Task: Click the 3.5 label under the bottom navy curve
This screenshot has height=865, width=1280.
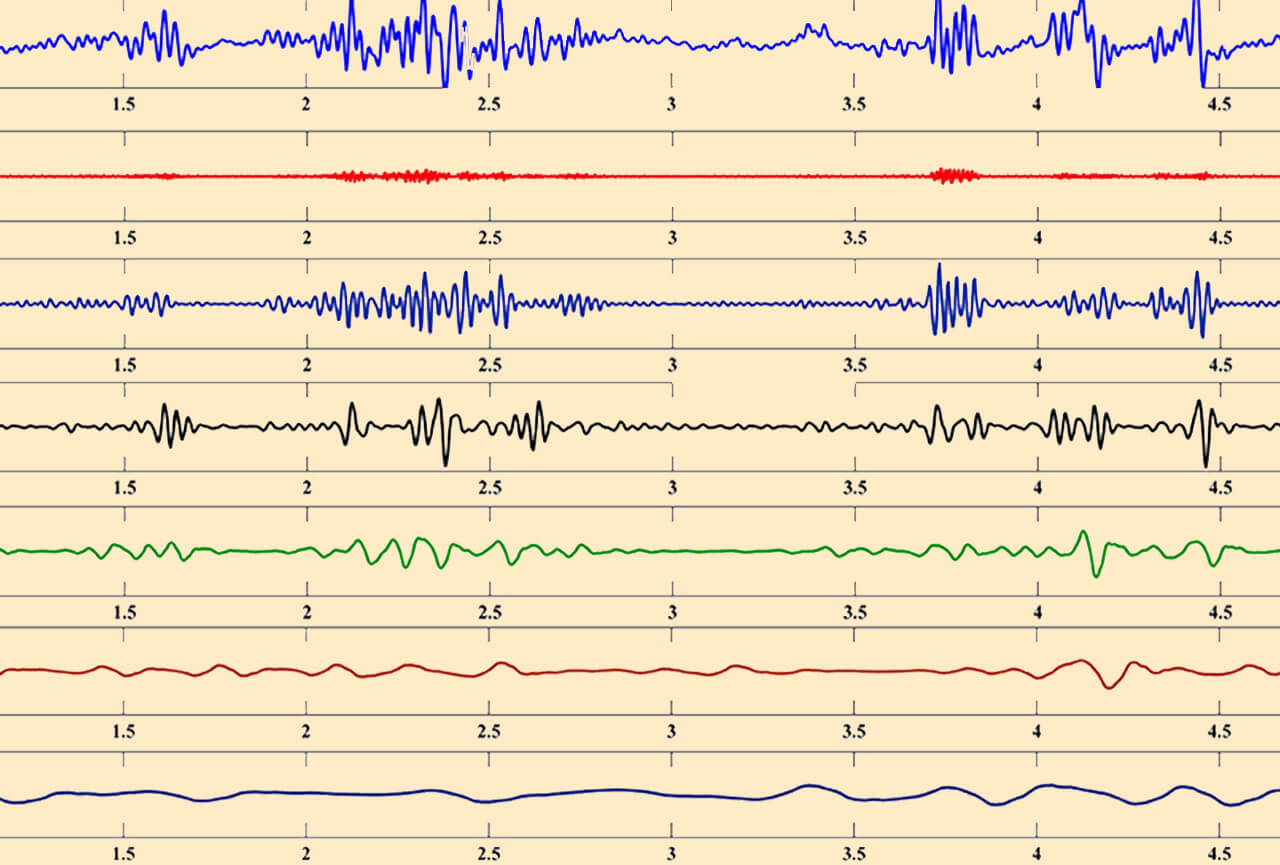Action: pyautogui.click(x=855, y=856)
